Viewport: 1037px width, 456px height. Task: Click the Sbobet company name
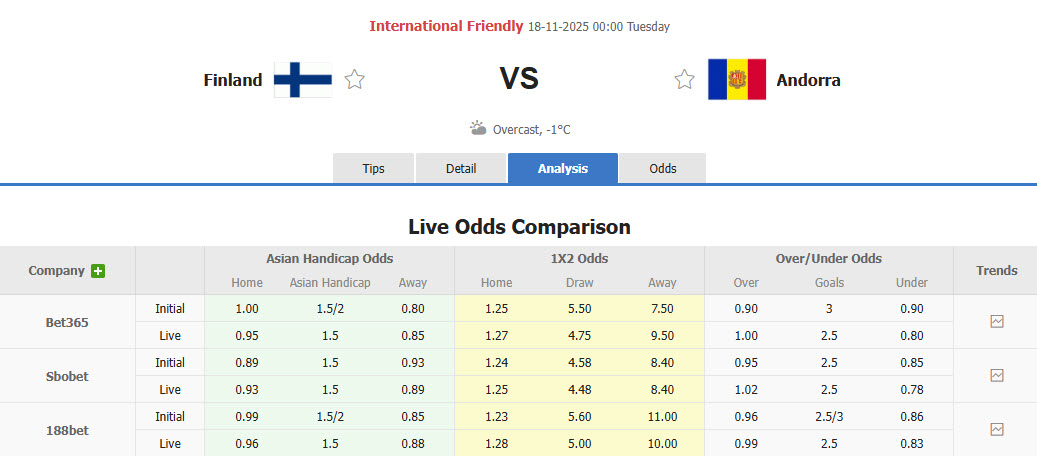(67, 376)
